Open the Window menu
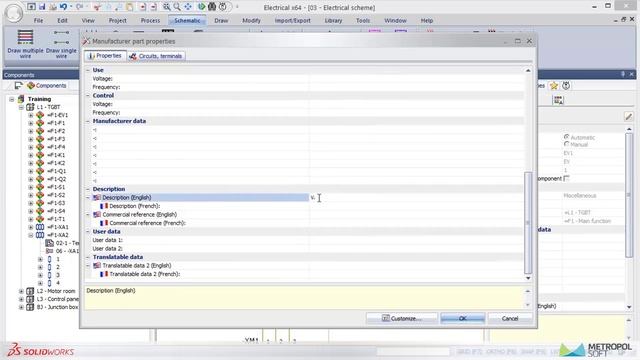This screenshot has height=360, width=640. (x=395, y=20)
